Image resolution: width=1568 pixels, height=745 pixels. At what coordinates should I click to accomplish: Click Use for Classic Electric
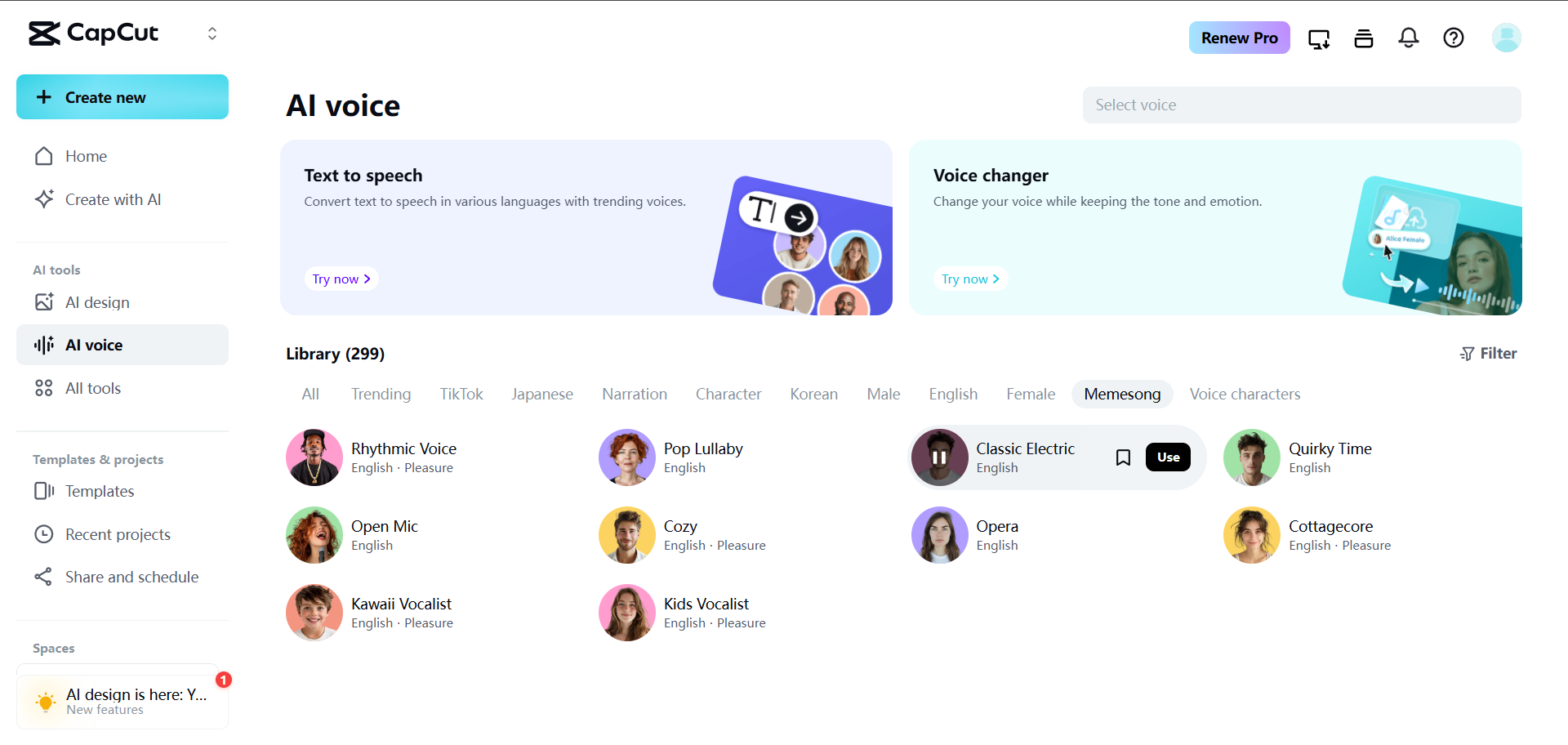click(x=1169, y=457)
